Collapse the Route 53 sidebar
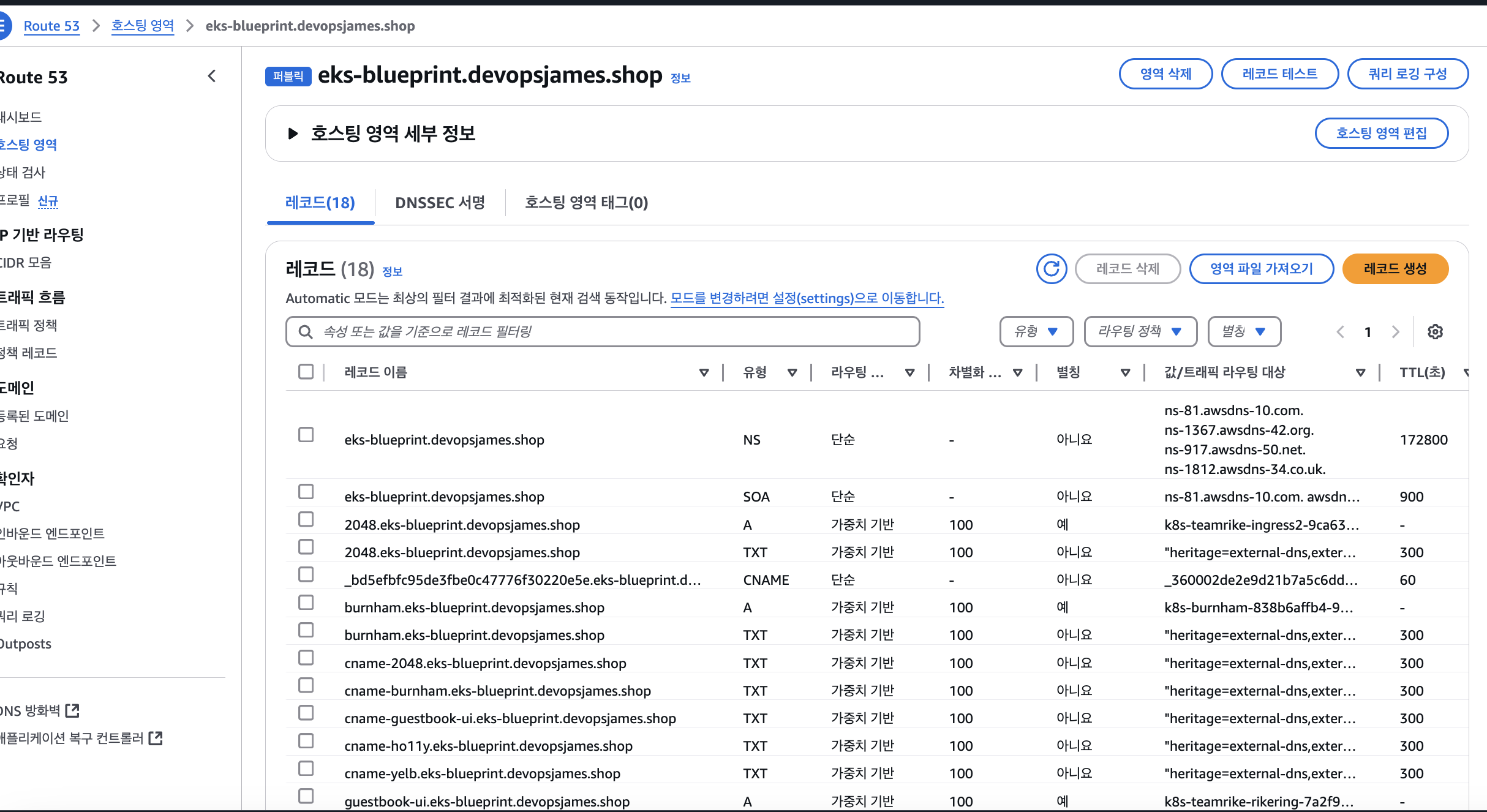This screenshot has width=1487, height=812. point(212,77)
